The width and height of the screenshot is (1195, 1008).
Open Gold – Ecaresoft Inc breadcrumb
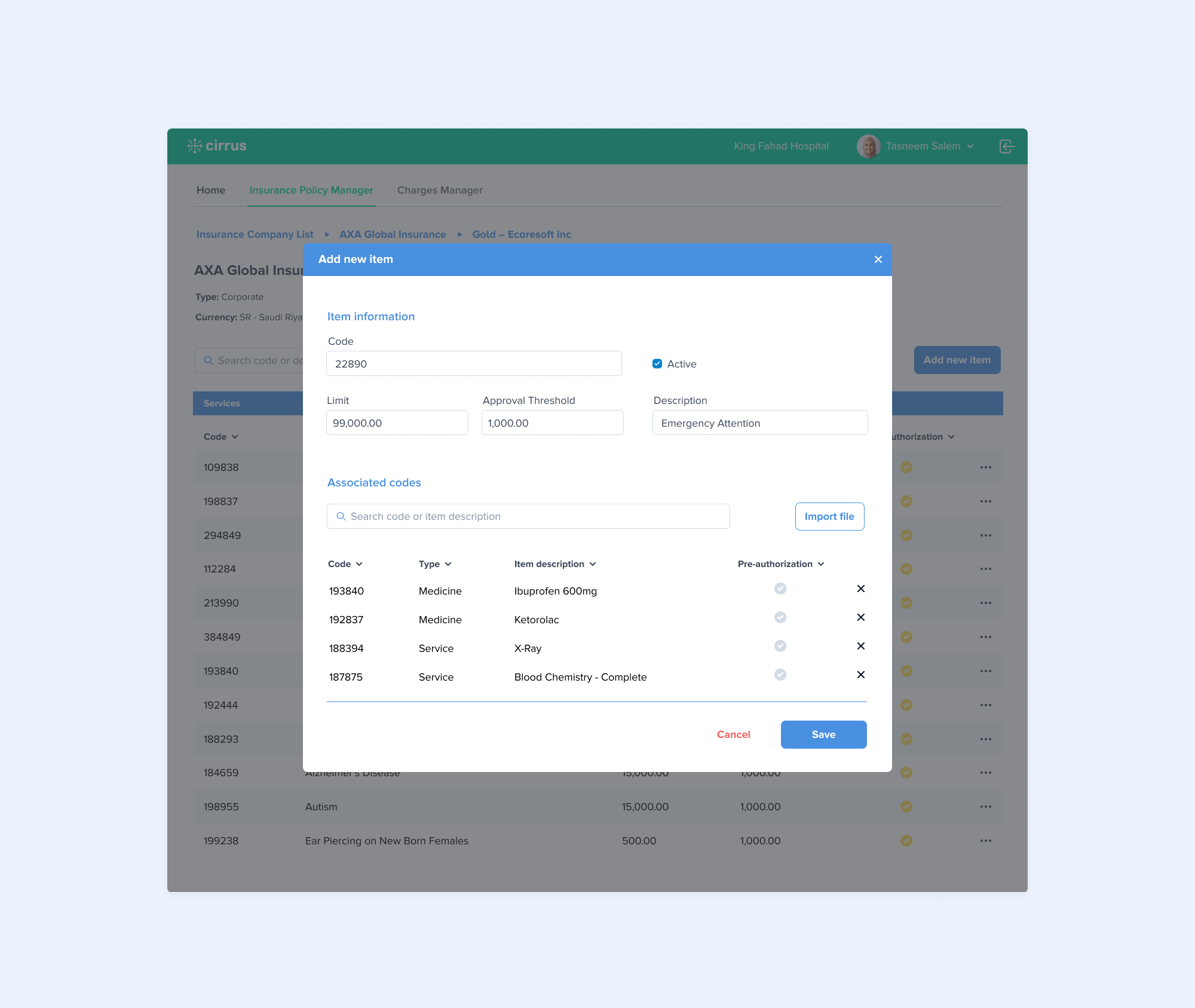point(522,234)
